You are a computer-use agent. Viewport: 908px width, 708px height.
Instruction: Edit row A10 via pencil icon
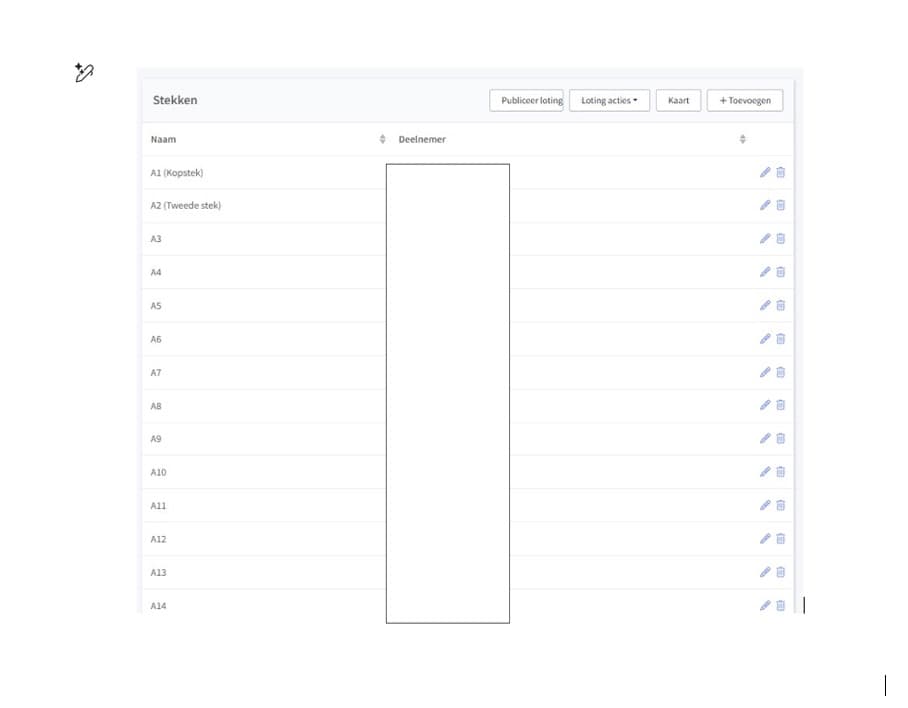[765, 472]
